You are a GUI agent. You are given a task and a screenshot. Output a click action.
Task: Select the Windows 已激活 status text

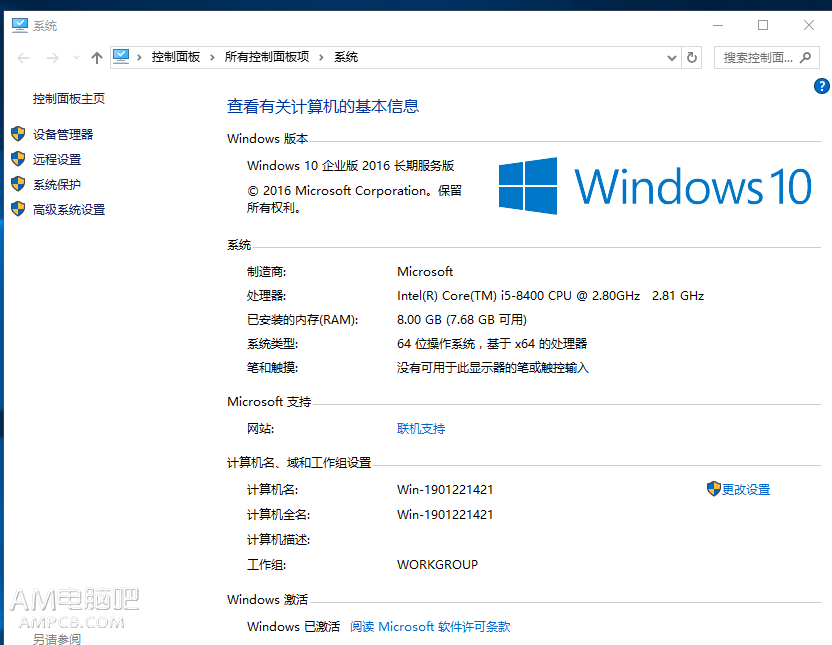pyautogui.click(x=293, y=627)
